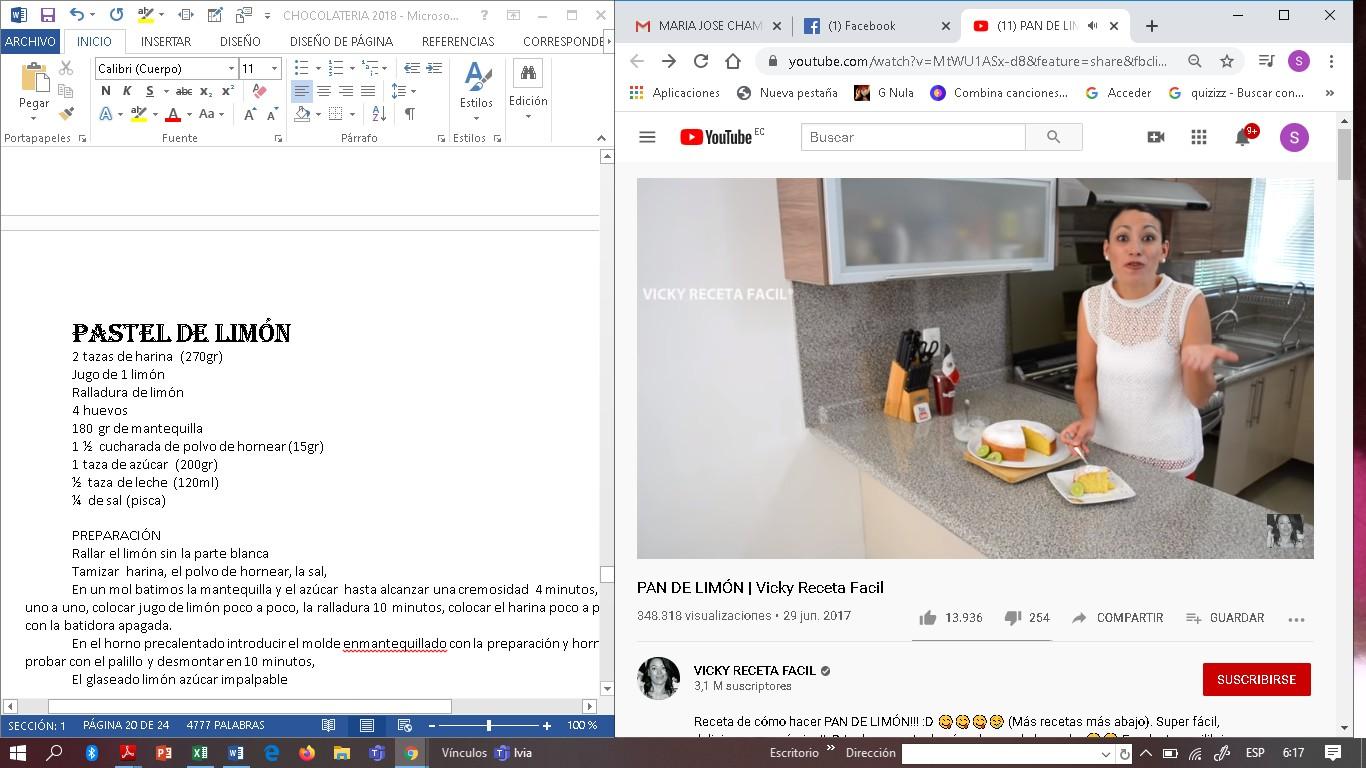Toggle bold (N) formatting in Word

[x=106, y=91]
